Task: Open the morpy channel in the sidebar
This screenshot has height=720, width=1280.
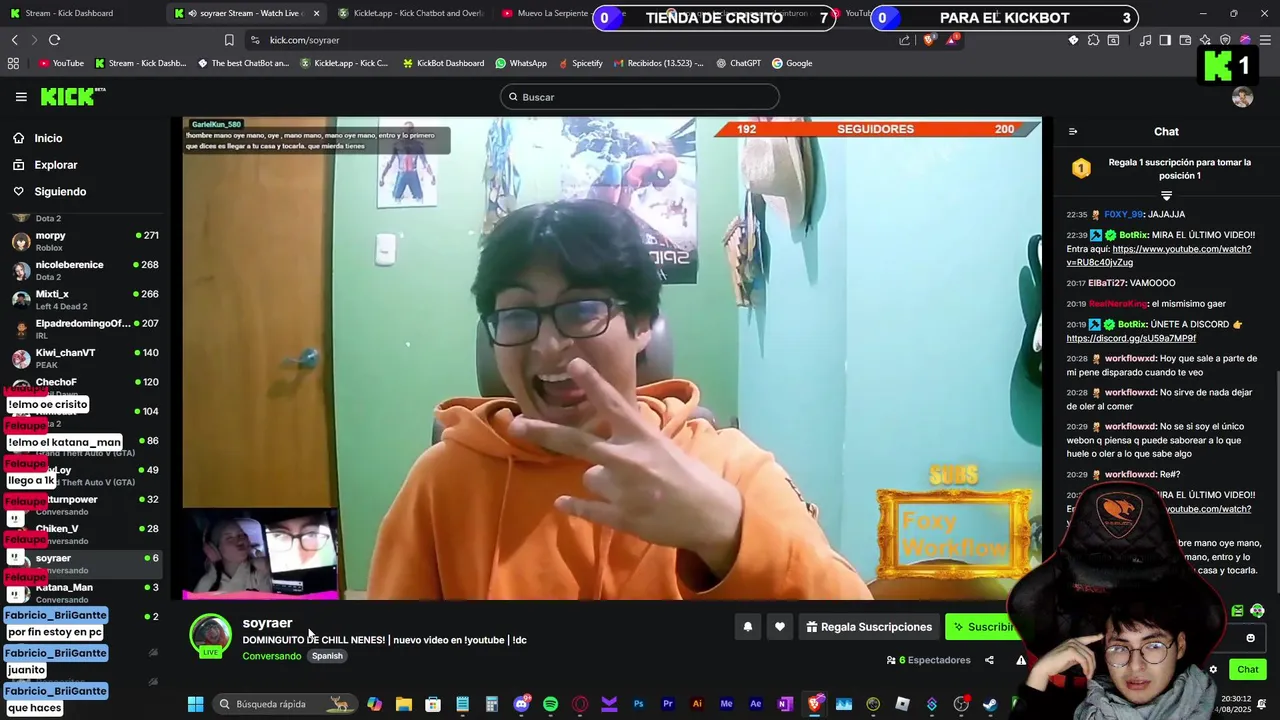Action: coord(85,241)
